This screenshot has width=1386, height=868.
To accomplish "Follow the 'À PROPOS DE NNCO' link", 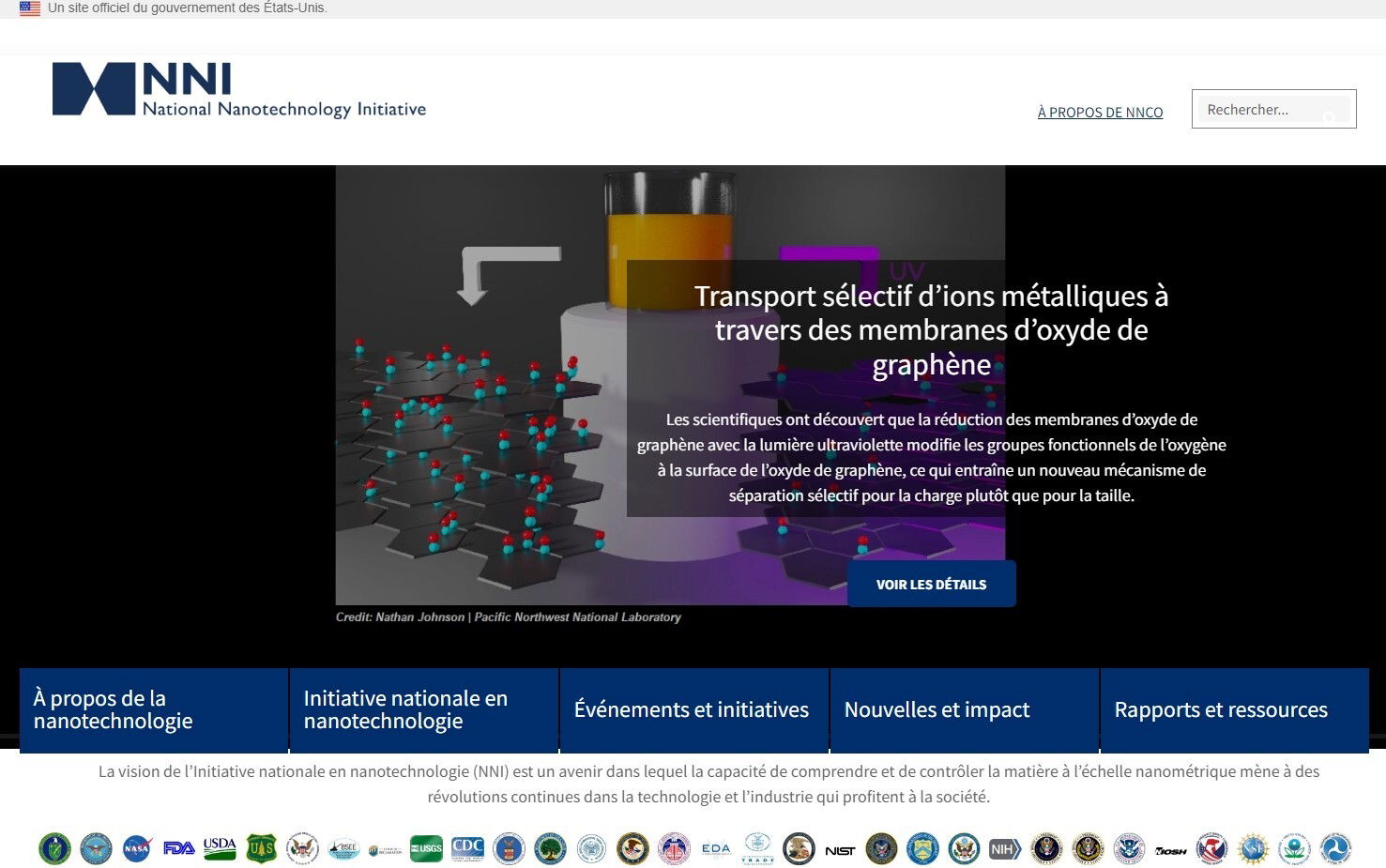I will 1100,113.
